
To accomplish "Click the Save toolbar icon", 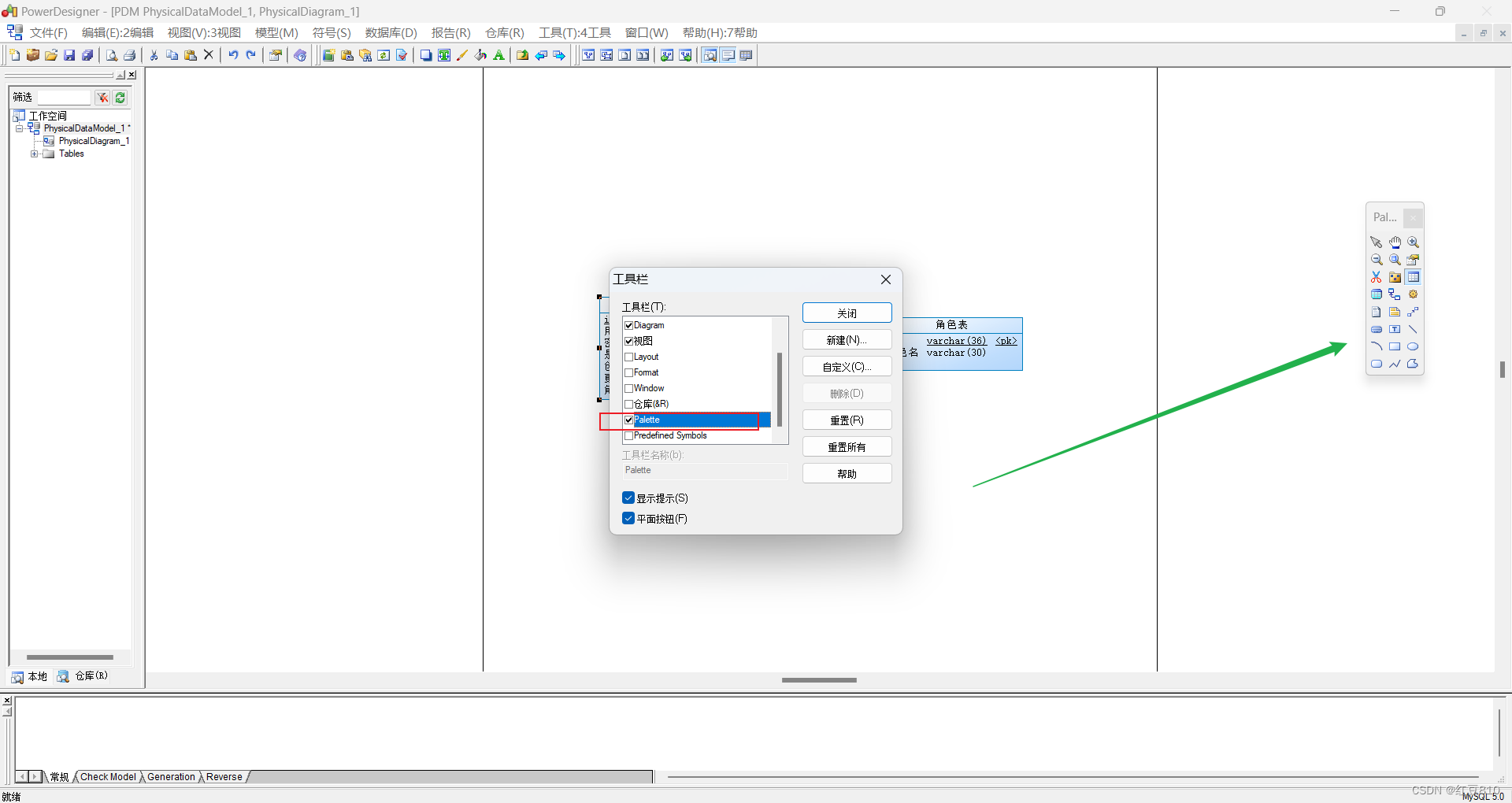I will tap(69, 55).
